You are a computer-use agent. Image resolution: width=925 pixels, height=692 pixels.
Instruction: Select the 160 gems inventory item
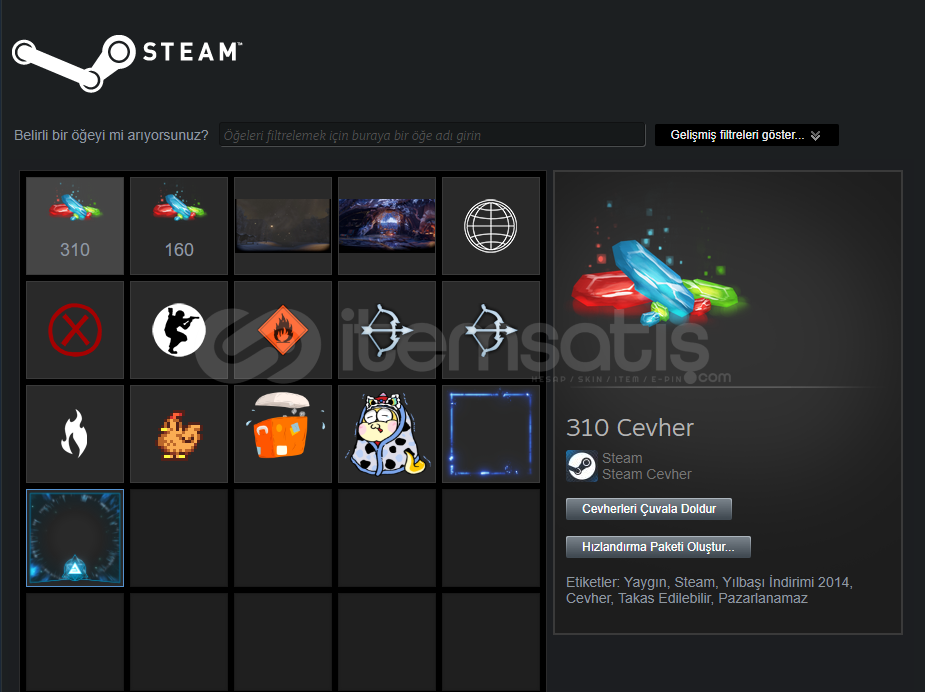coord(179,226)
